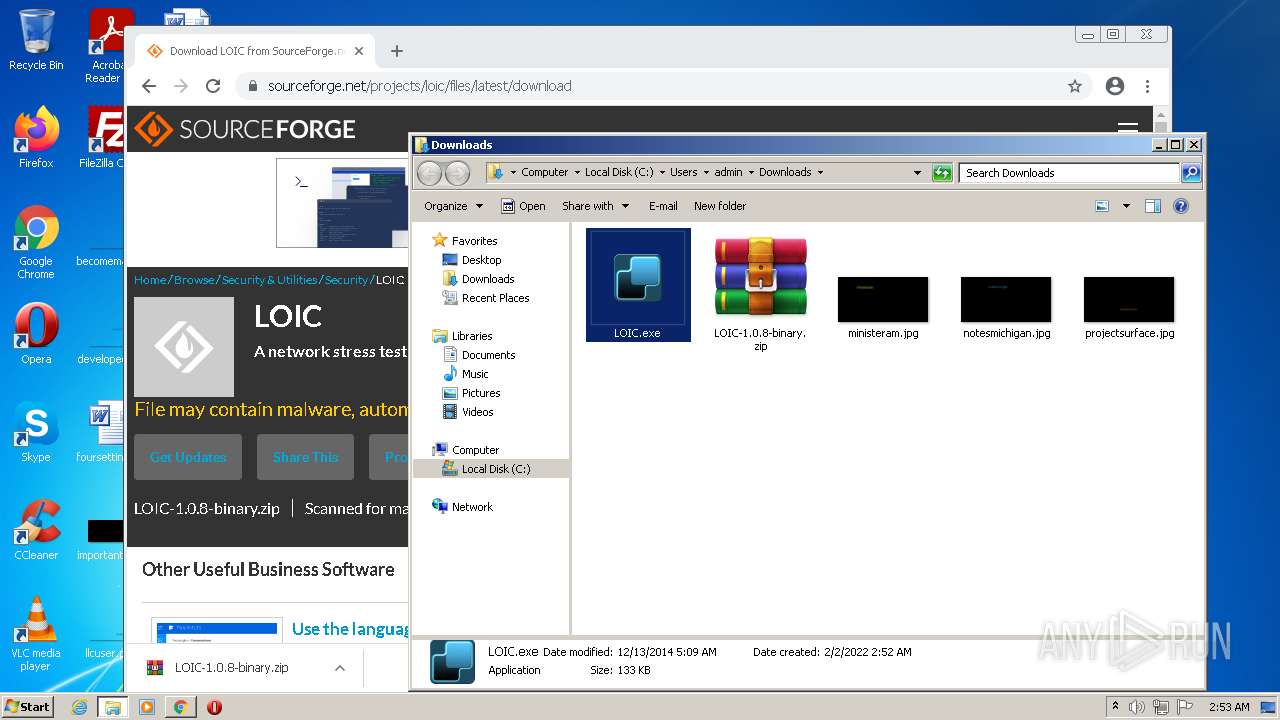
Task: Open the CCleaner desktop shortcut
Action: (36, 530)
